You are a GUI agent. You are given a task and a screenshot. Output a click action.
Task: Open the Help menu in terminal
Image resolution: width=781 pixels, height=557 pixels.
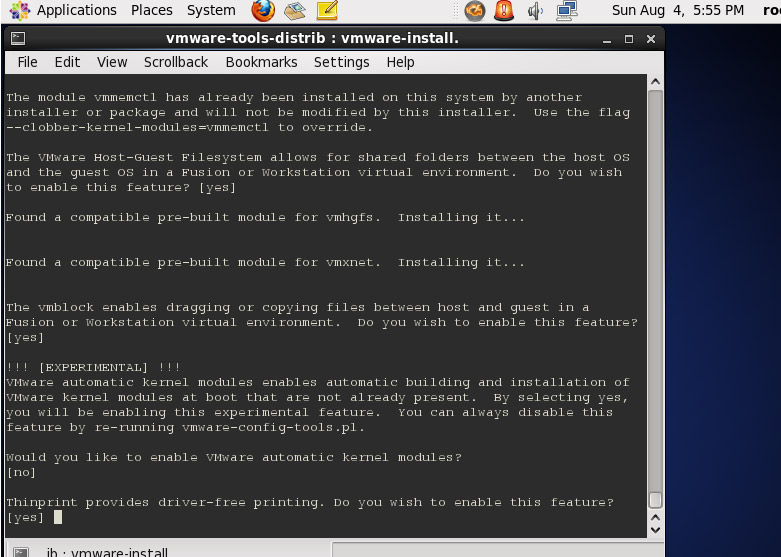pyautogui.click(x=400, y=62)
